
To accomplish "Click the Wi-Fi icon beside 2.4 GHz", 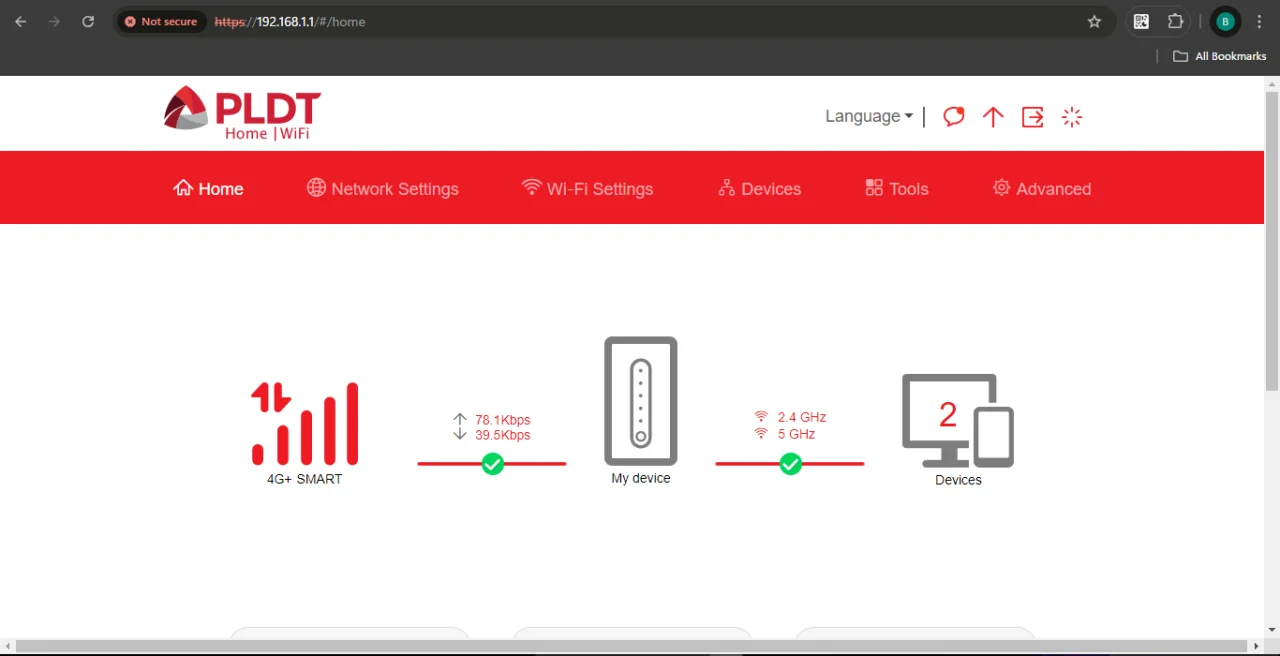I will [761, 417].
